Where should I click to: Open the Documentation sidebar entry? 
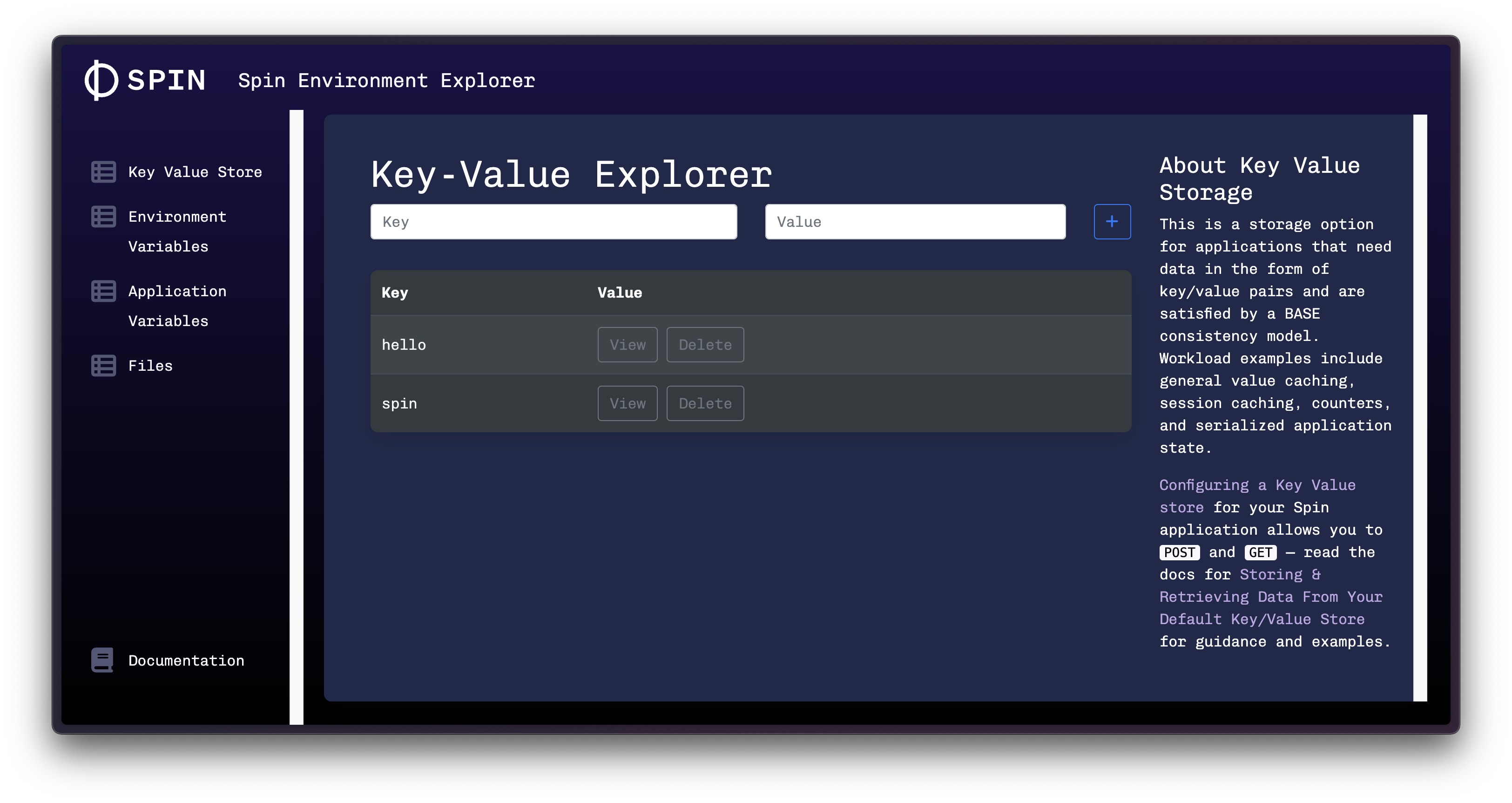pos(185,660)
